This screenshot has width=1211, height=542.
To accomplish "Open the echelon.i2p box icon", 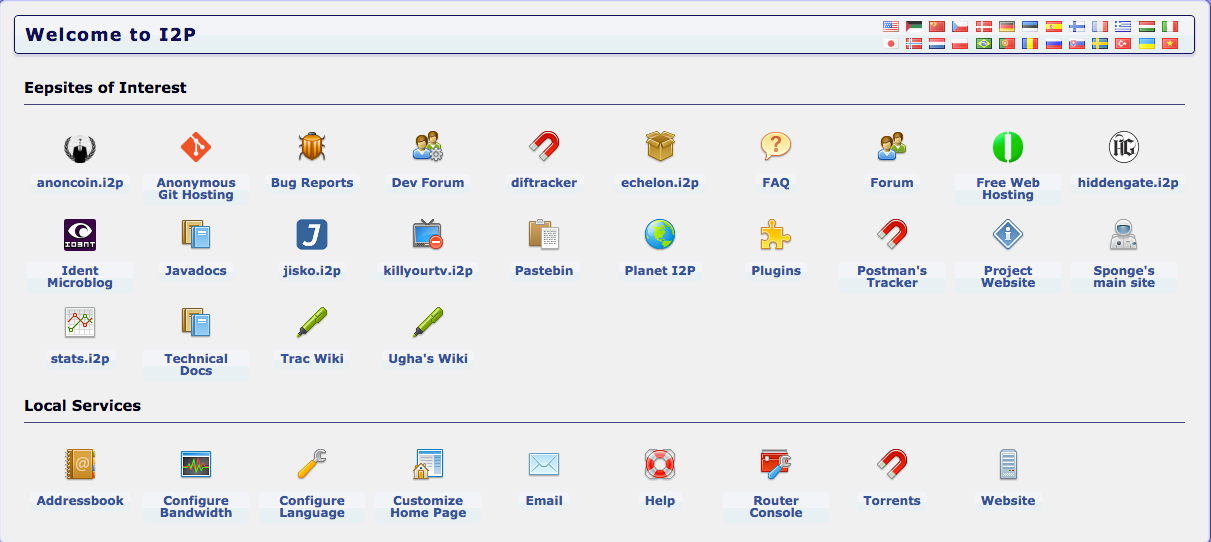I will (660, 148).
